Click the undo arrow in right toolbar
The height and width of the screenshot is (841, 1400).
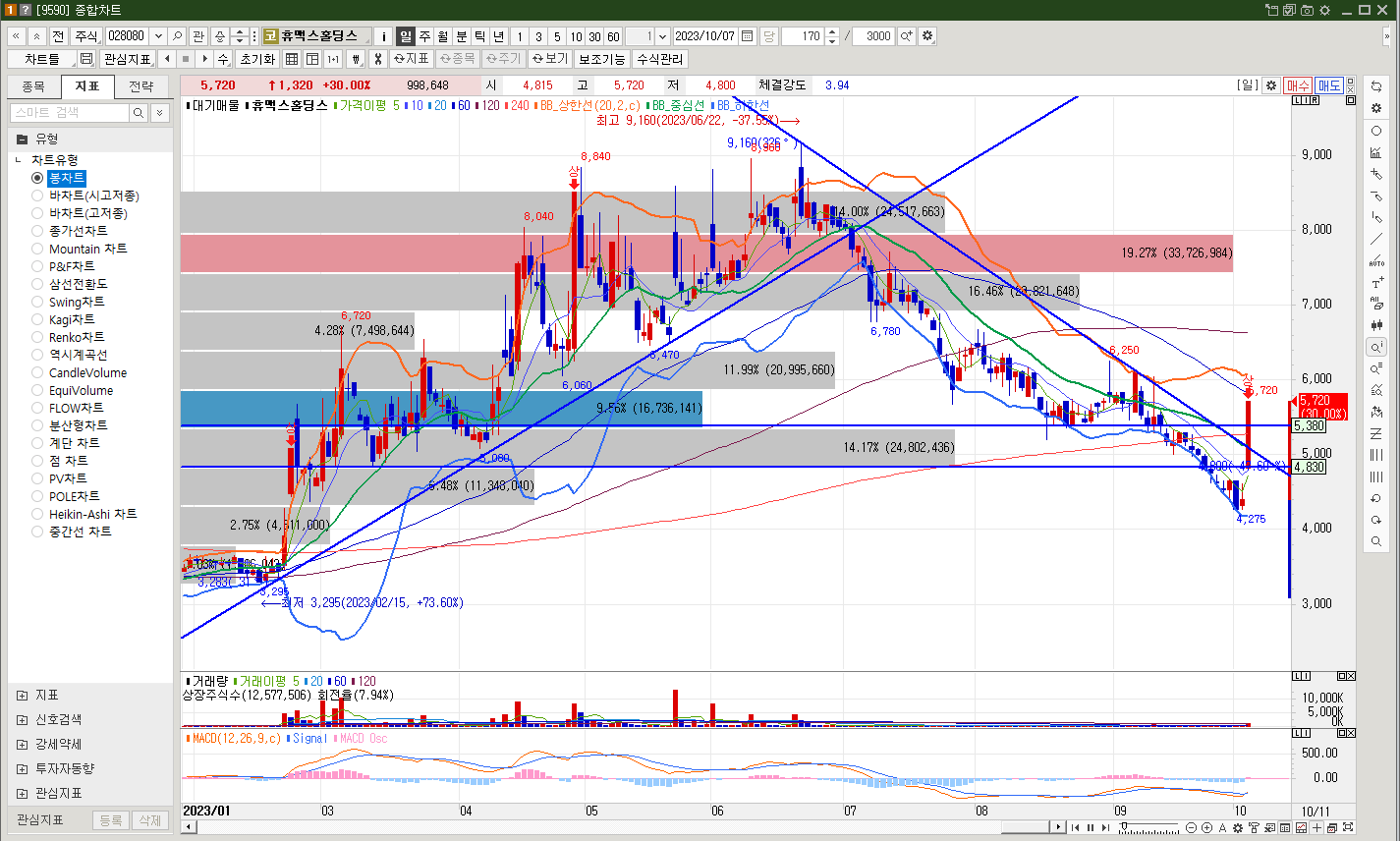[1376, 498]
